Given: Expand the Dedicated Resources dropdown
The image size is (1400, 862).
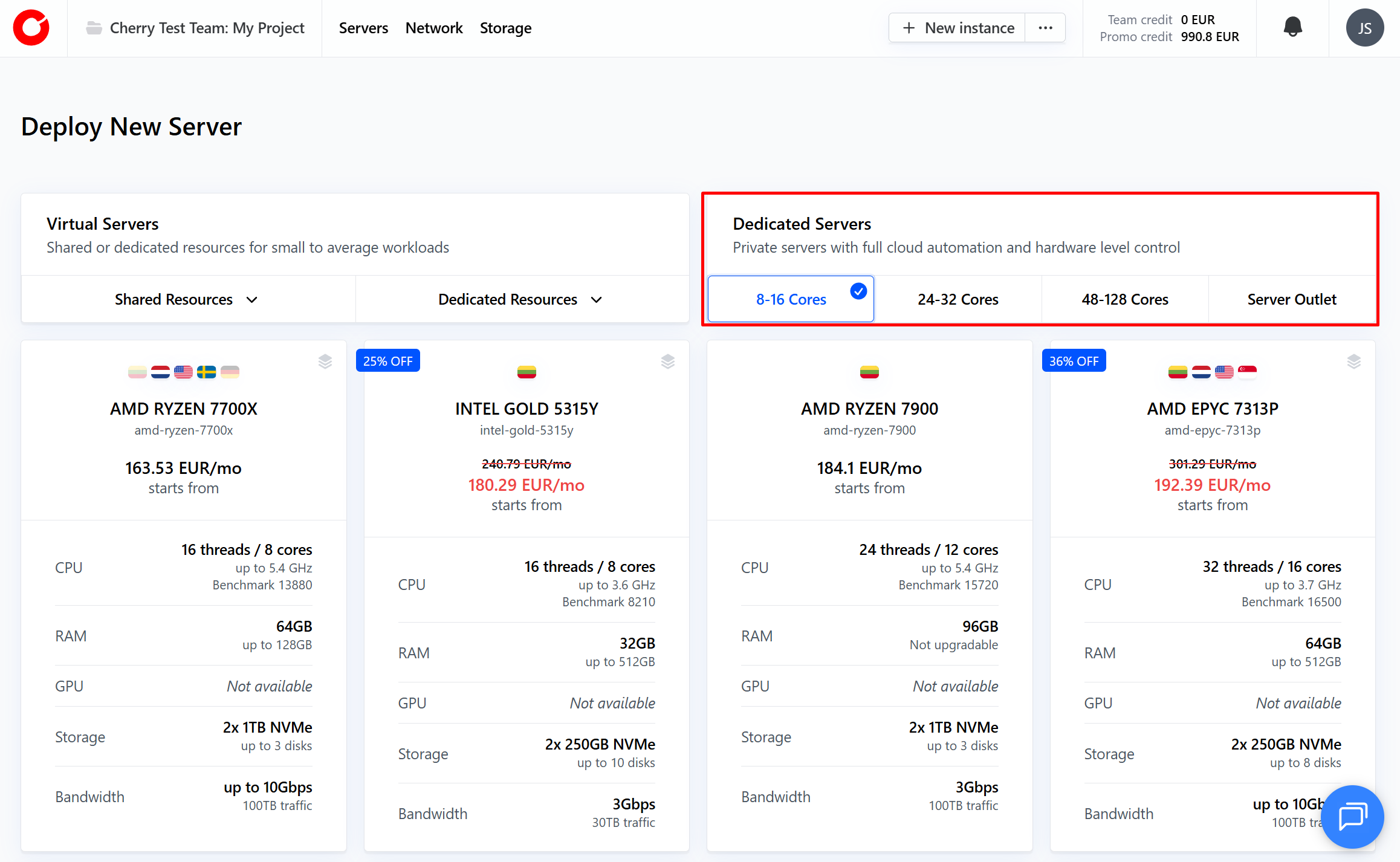Looking at the screenshot, I should click(x=521, y=299).
